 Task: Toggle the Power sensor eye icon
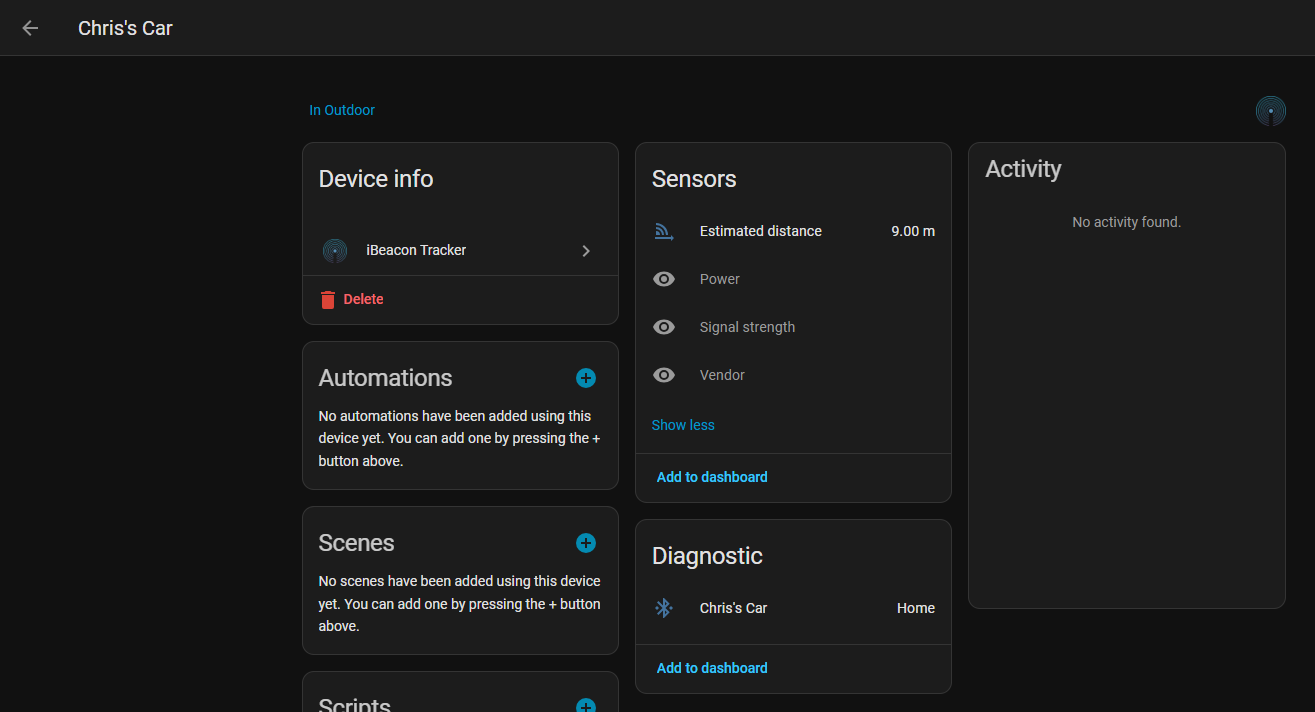point(664,279)
